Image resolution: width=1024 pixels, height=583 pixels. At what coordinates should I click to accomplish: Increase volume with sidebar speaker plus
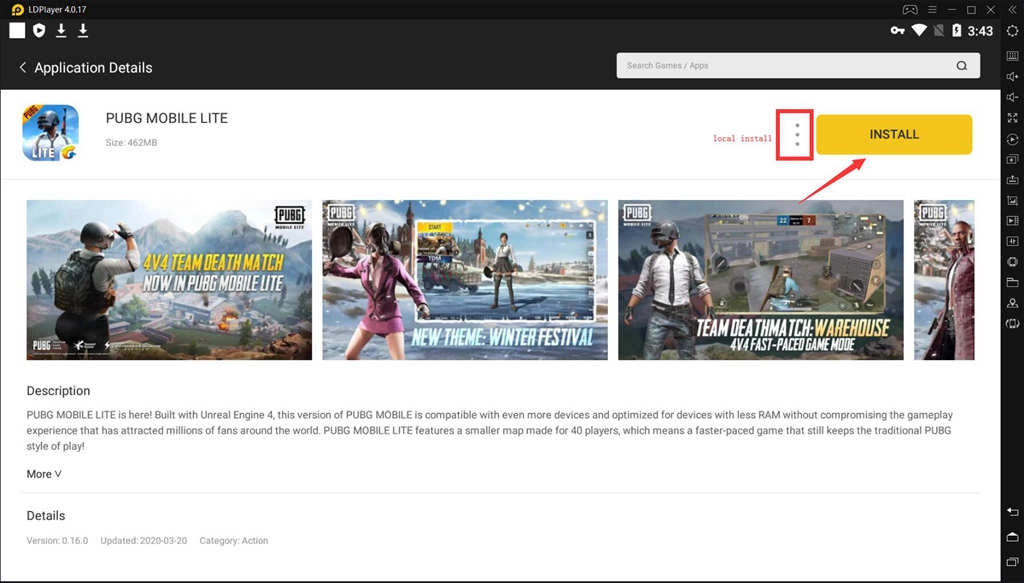click(1012, 76)
